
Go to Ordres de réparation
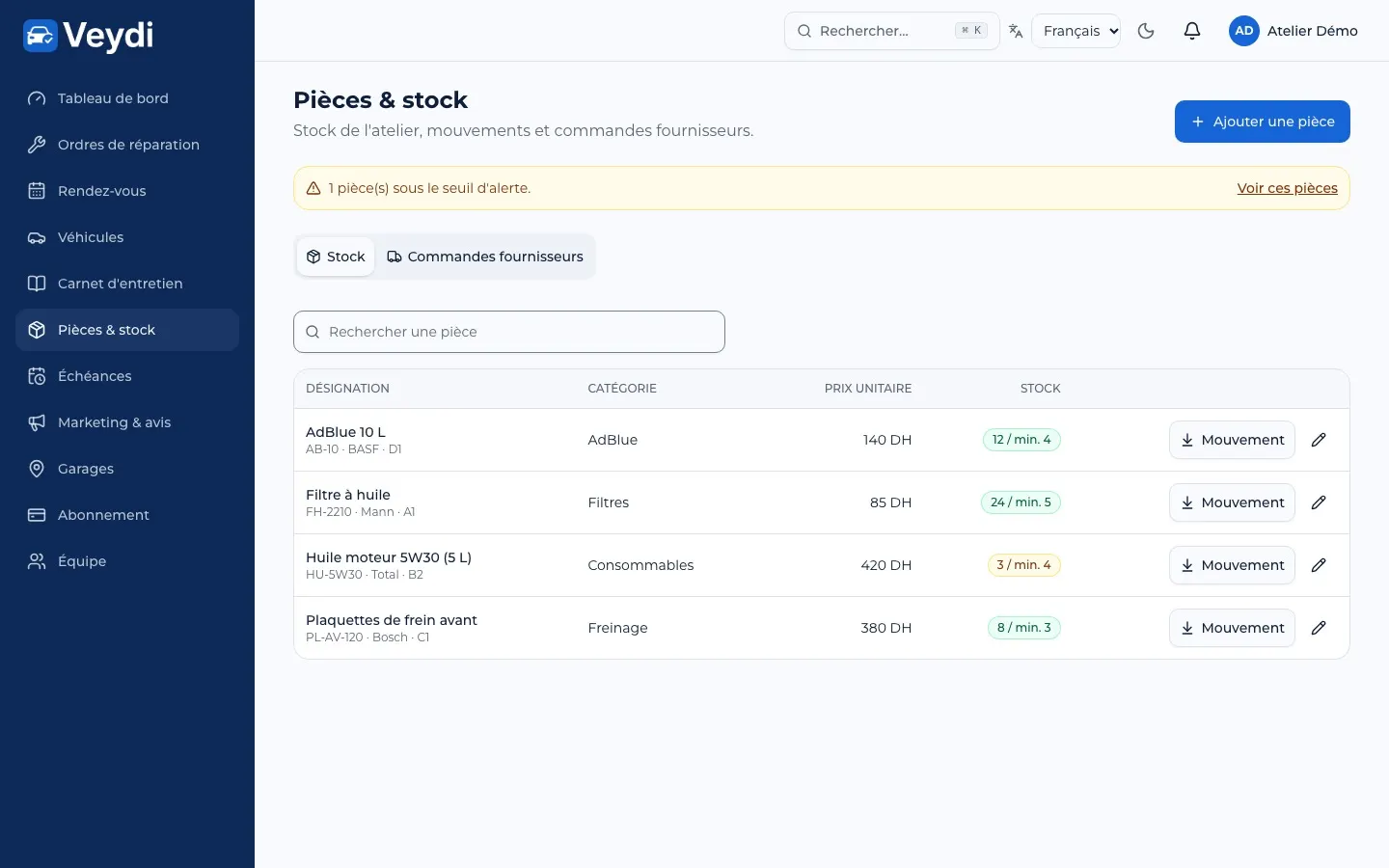coord(127,145)
